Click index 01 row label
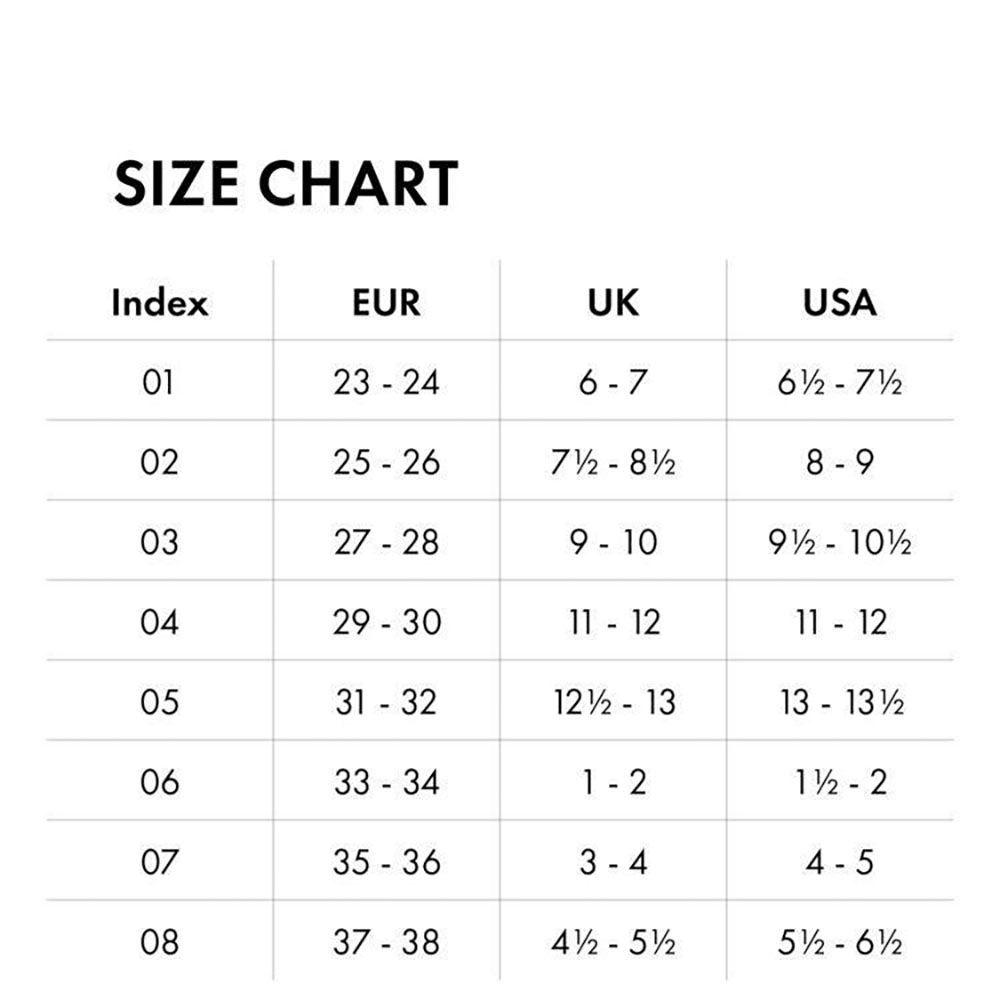The height and width of the screenshot is (1000, 1000). [158, 382]
